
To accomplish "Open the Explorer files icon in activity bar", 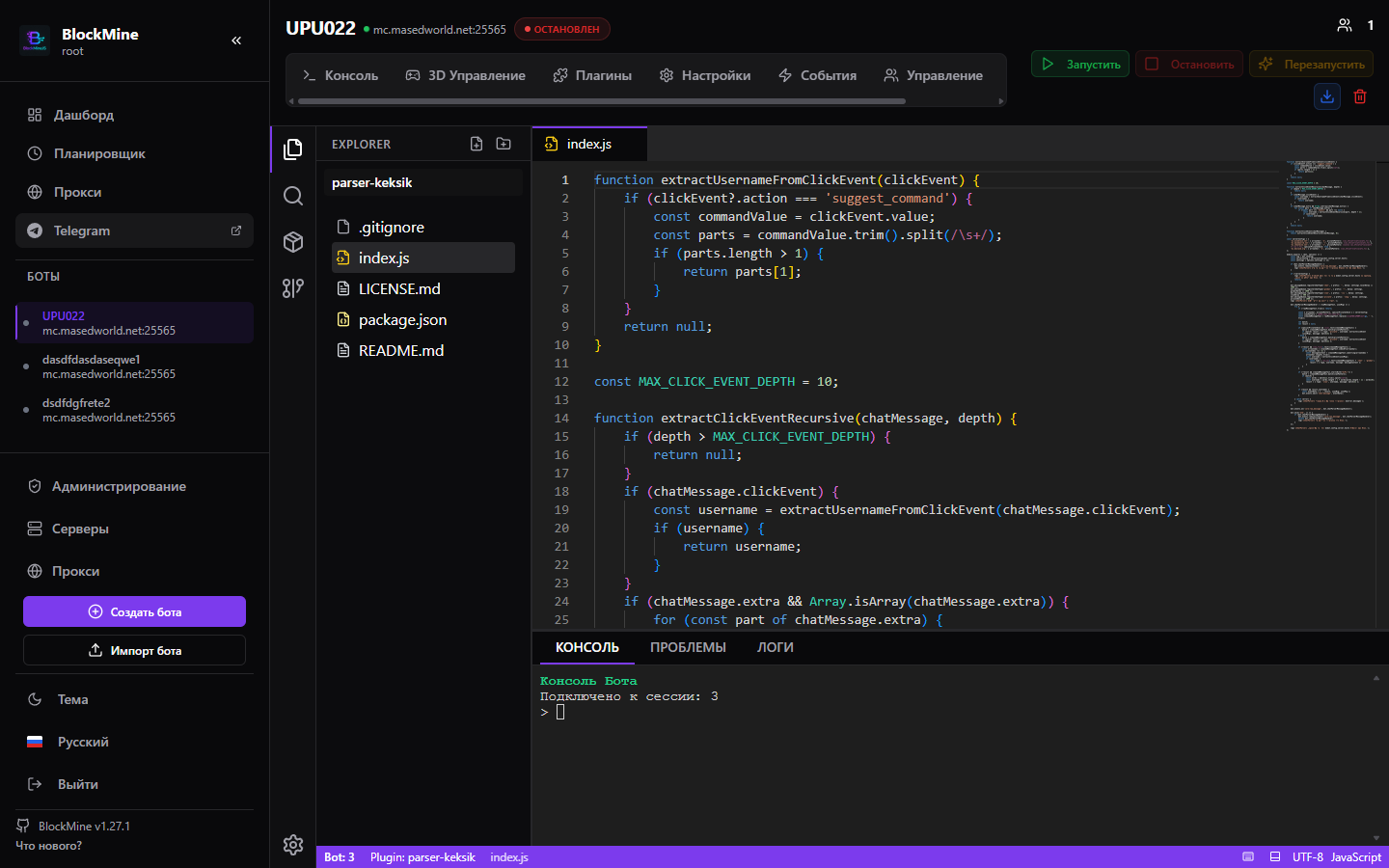I will [x=293, y=149].
